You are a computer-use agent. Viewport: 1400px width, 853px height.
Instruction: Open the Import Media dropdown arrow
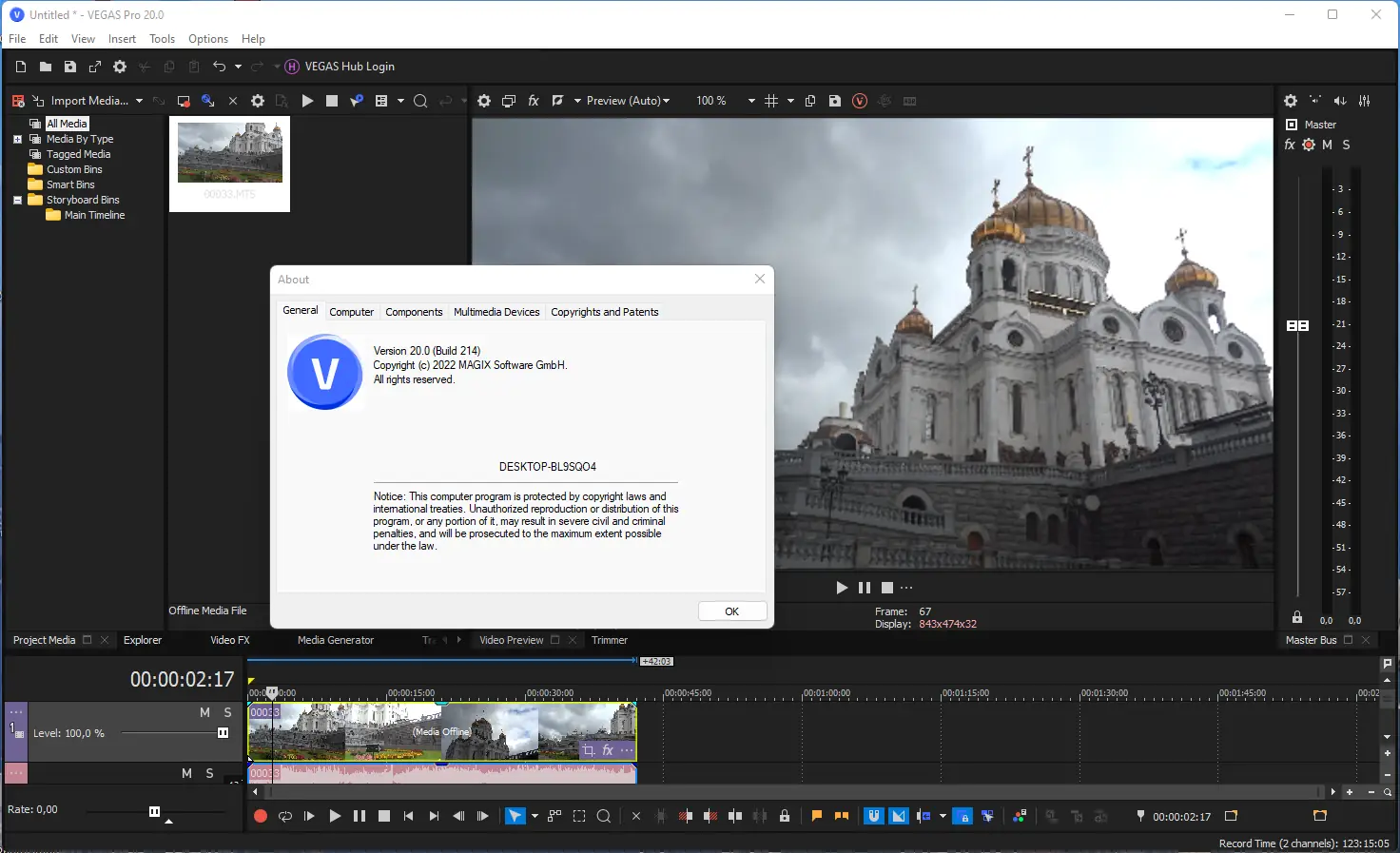139,101
